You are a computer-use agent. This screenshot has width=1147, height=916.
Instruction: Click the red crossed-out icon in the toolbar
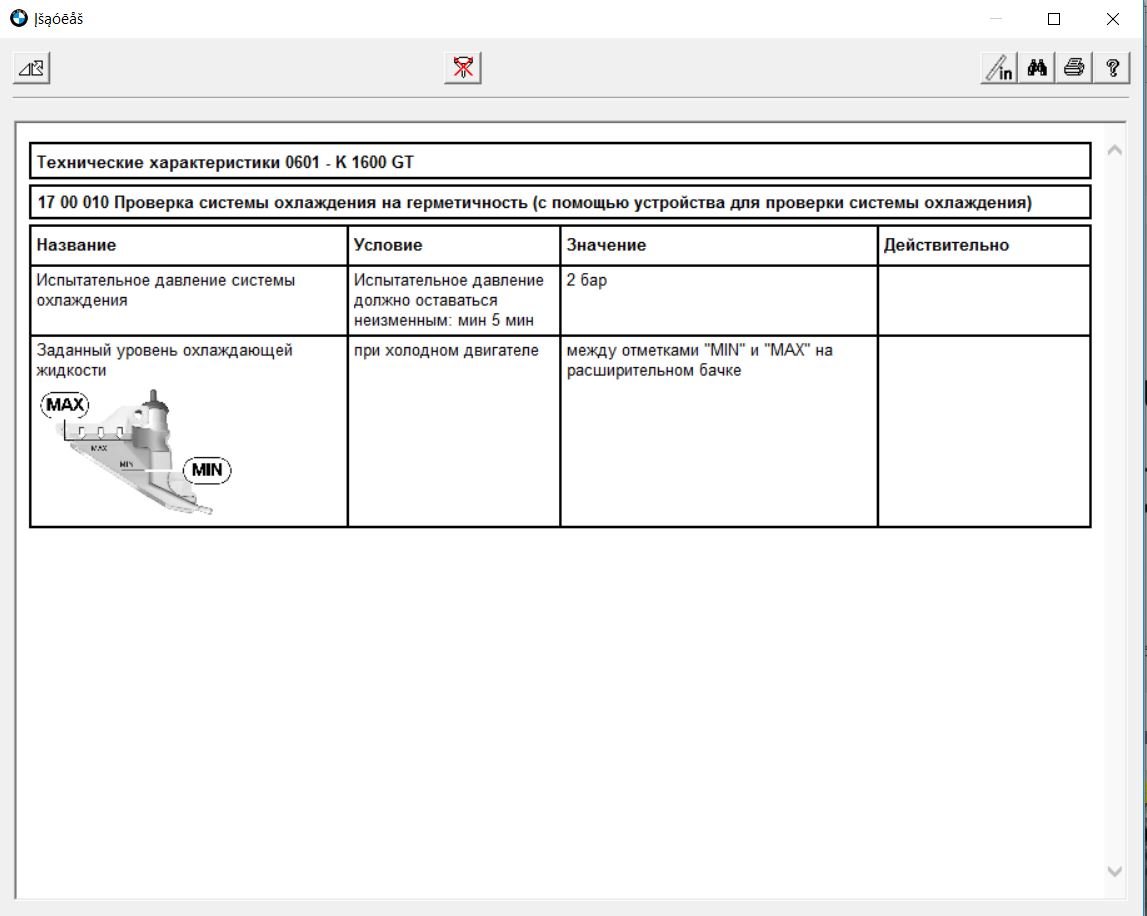[462, 68]
